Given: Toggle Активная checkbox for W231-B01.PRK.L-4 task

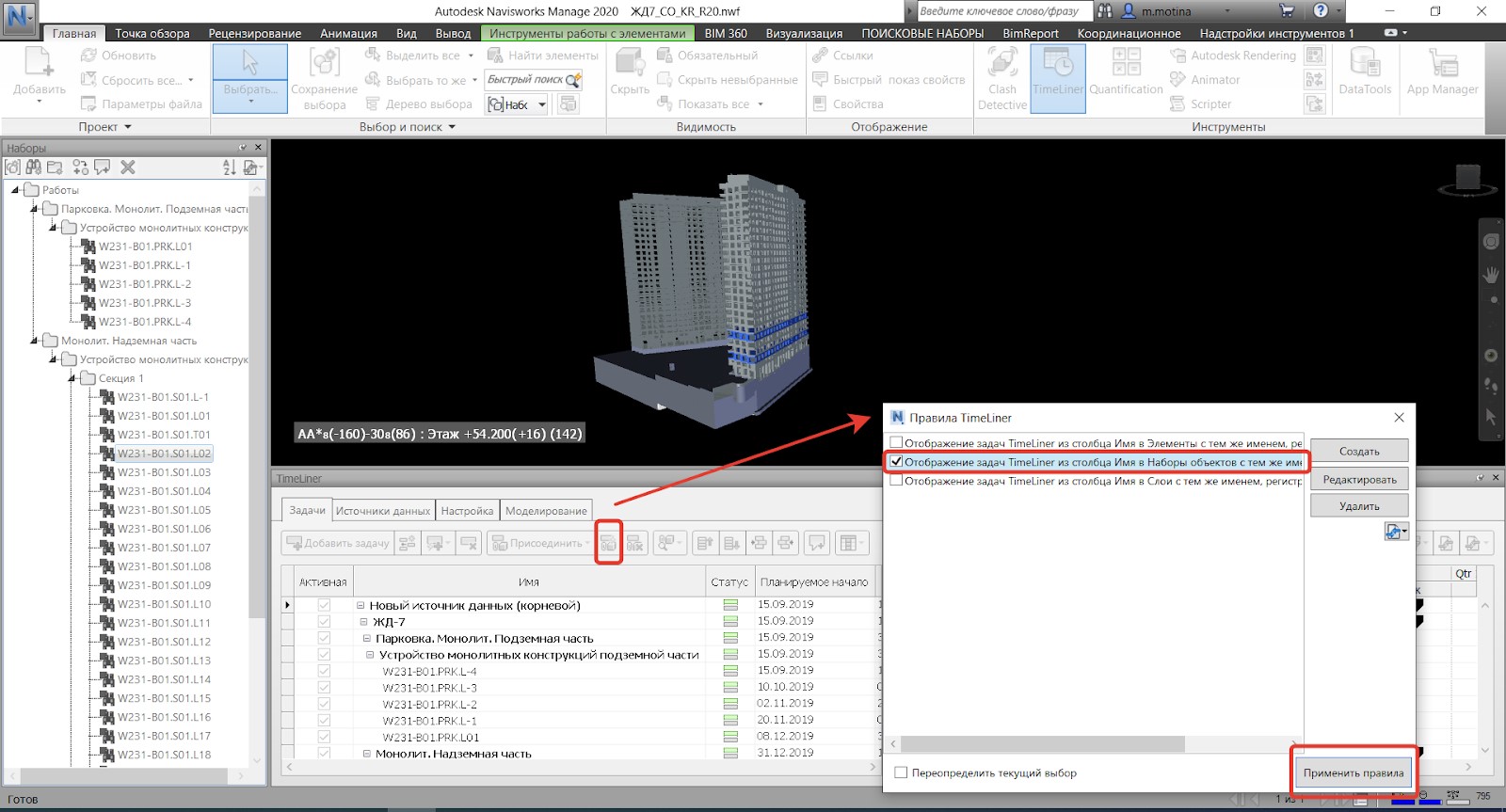Looking at the screenshot, I should pyautogui.click(x=324, y=671).
